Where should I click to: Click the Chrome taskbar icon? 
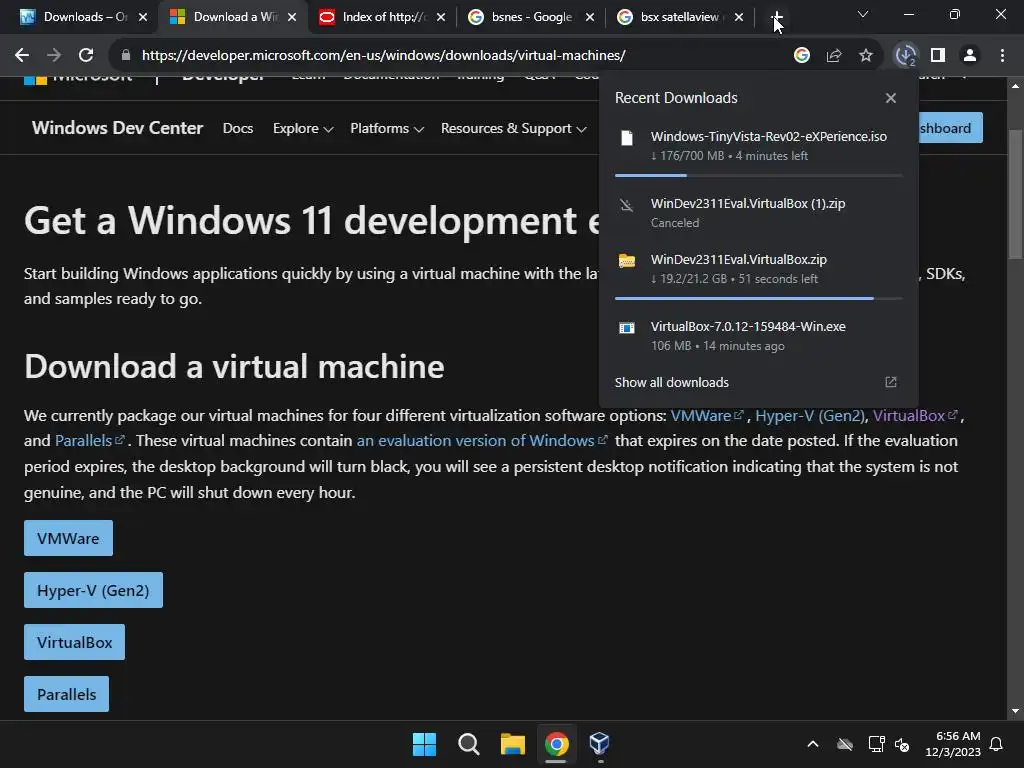click(556, 744)
